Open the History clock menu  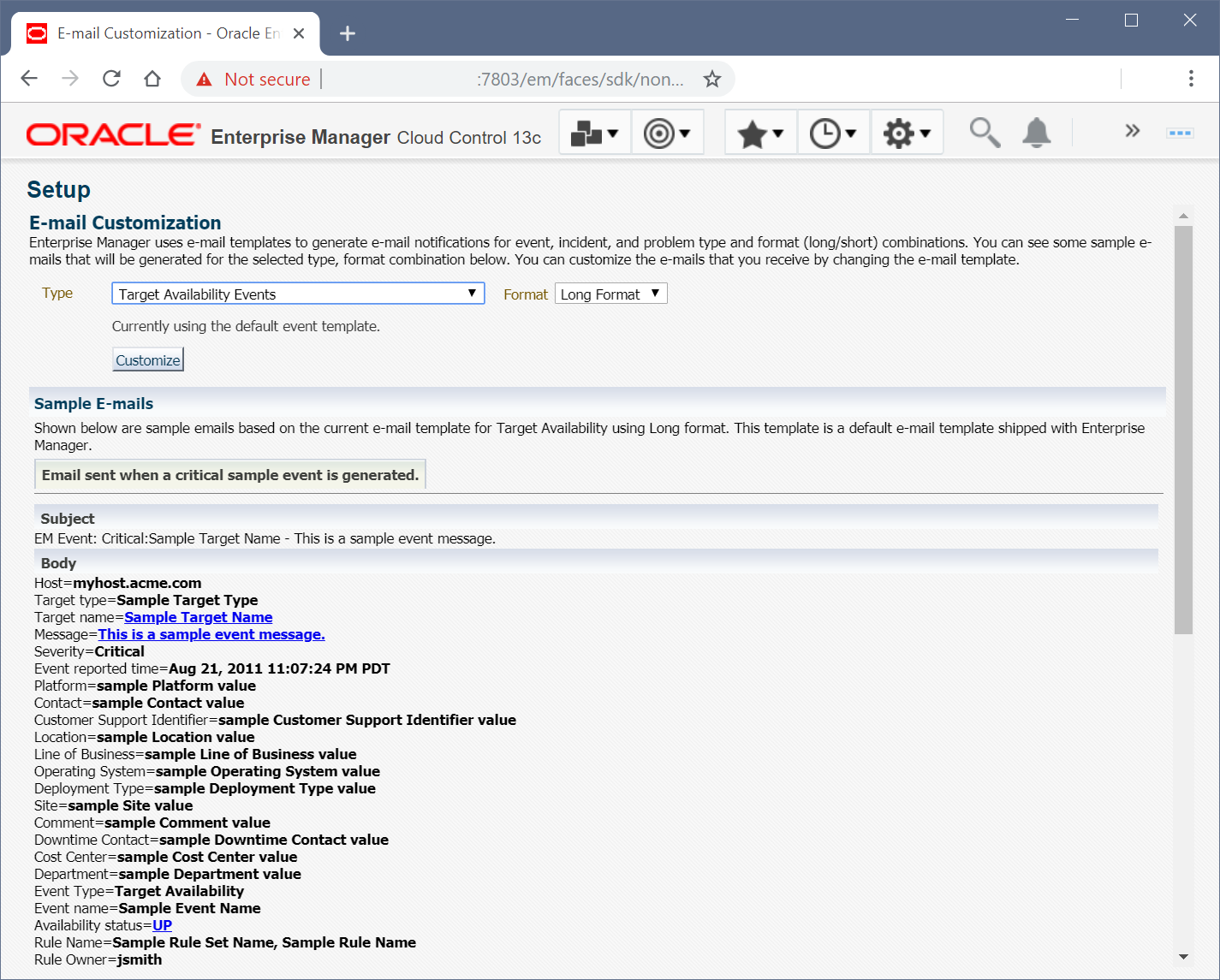pos(833,133)
